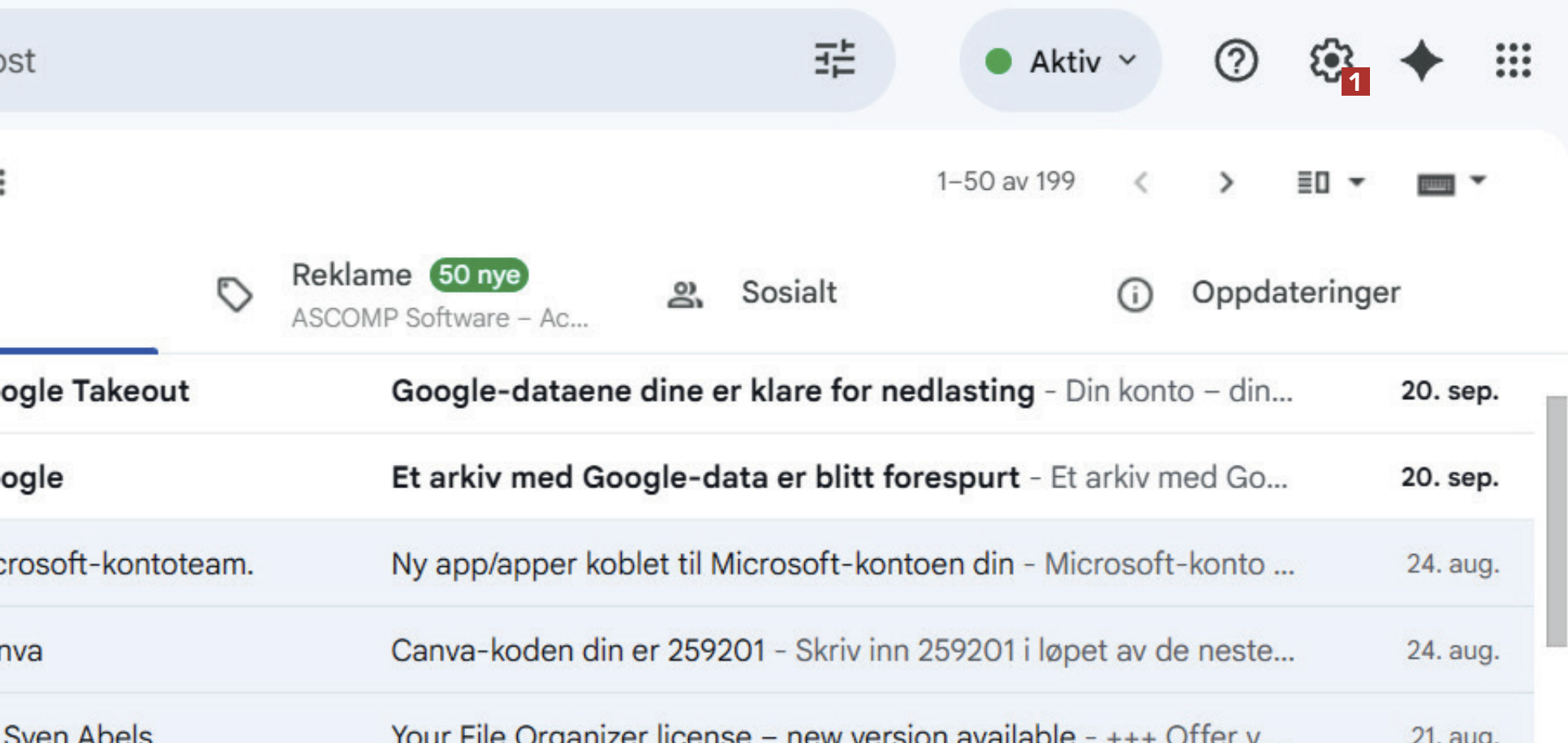Open the Microsoft-kontoen app koblet email
This screenshot has width=1568, height=743.
tap(702, 564)
